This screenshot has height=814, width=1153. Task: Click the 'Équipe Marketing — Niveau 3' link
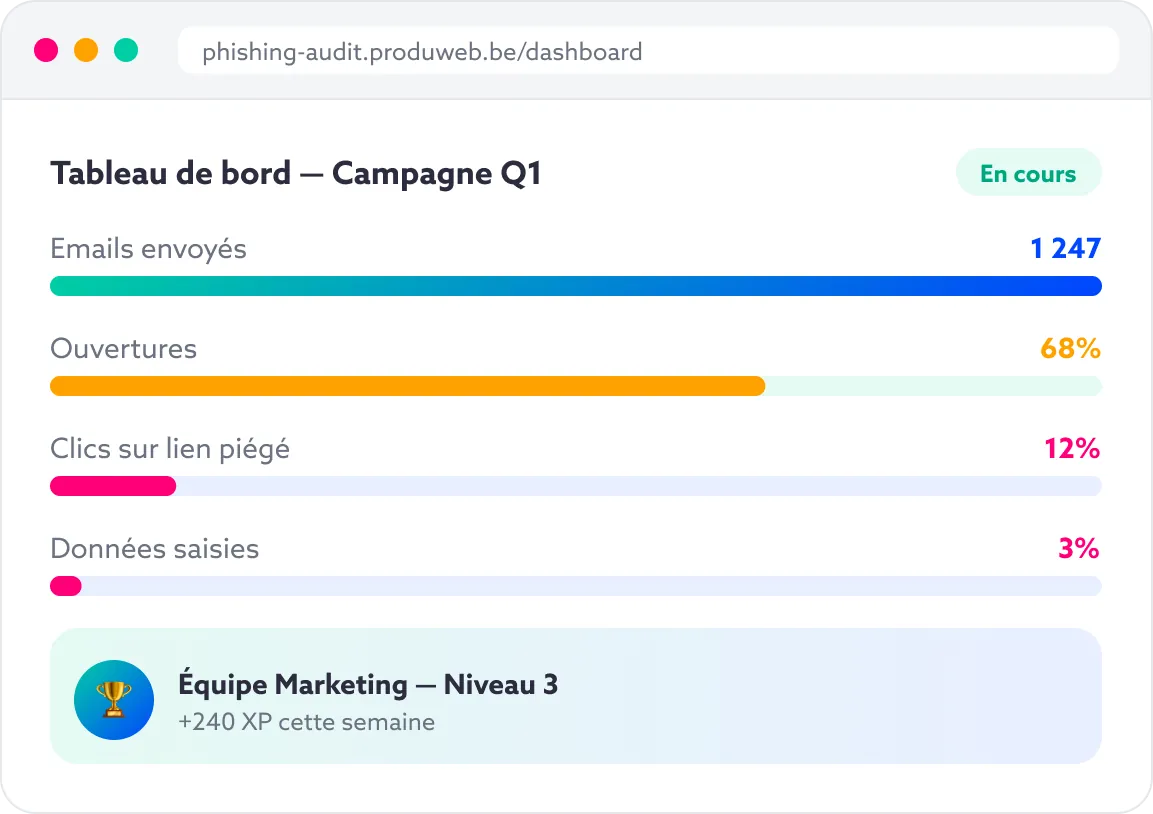(x=369, y=684)
